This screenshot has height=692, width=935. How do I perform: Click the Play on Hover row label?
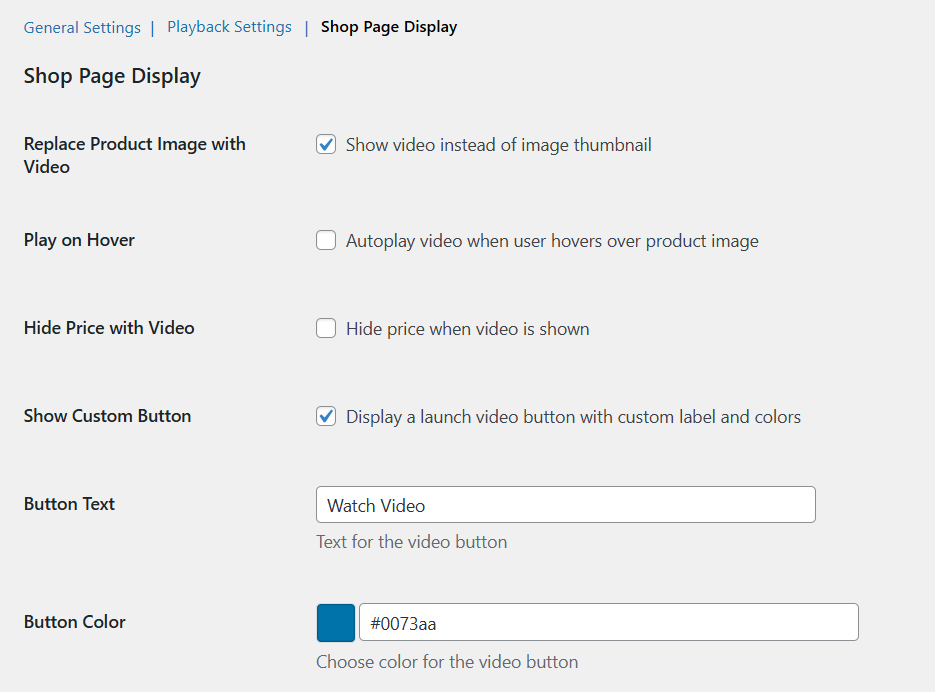click(79, 240)
